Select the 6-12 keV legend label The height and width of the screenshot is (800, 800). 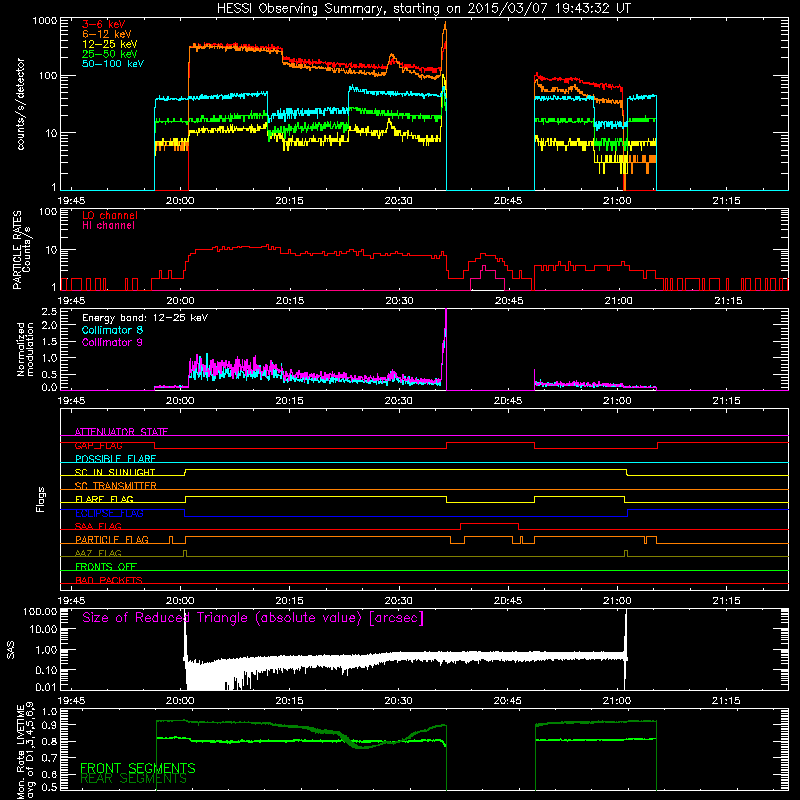[107, 34]
